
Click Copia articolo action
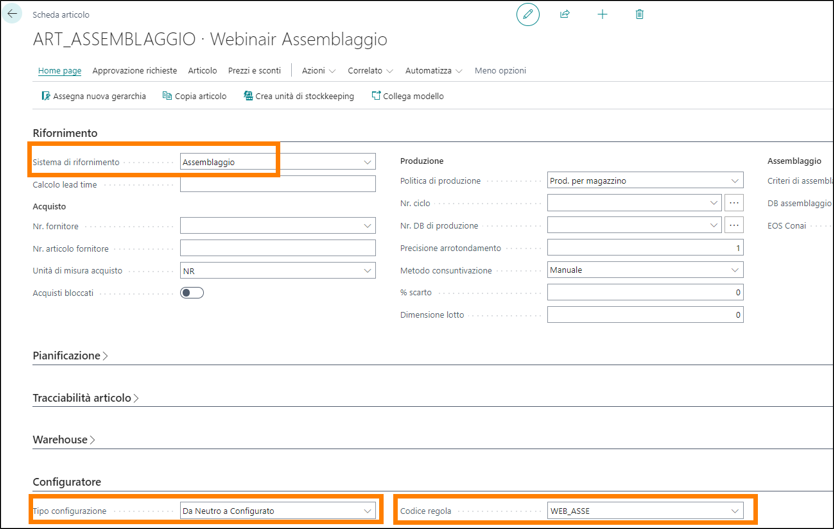(194, 96)
